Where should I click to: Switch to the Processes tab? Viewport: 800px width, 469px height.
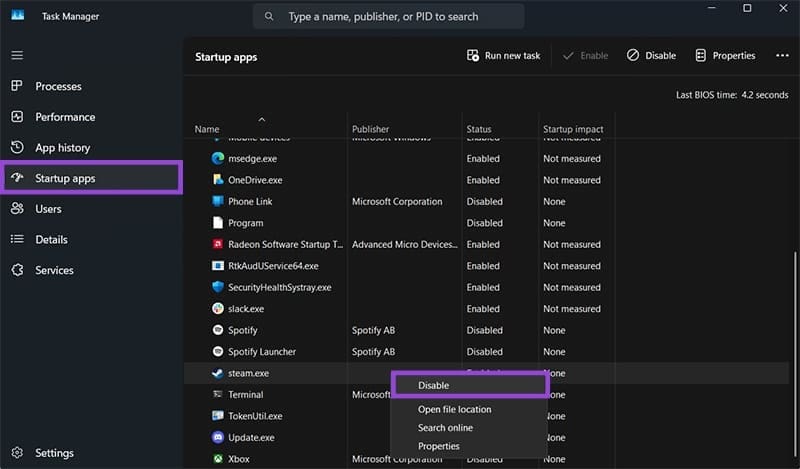click(58, 86)
